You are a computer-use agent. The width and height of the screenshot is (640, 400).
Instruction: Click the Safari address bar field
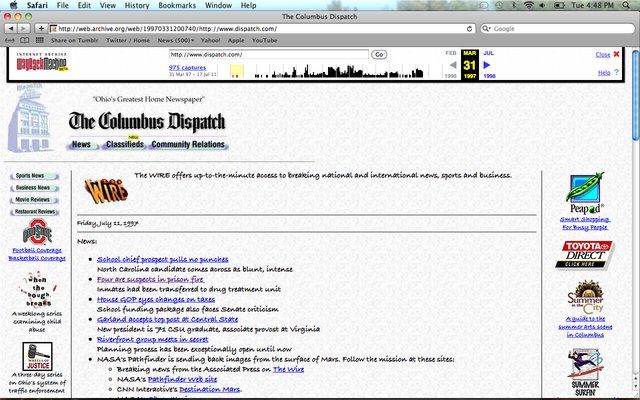pos(261,29)
